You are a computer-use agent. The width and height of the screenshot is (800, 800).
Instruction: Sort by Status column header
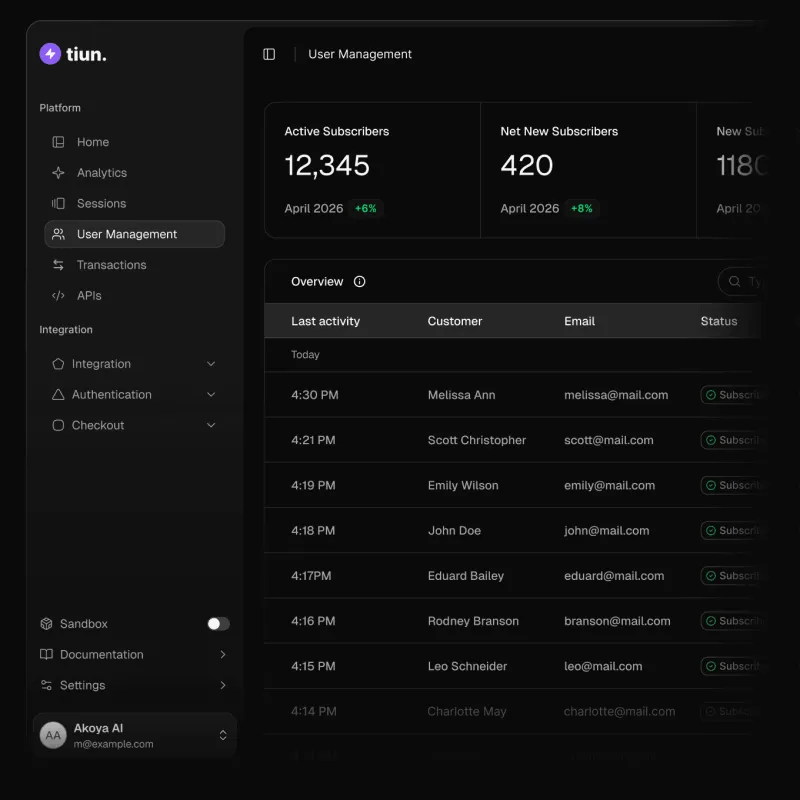(x=718, y=321)
